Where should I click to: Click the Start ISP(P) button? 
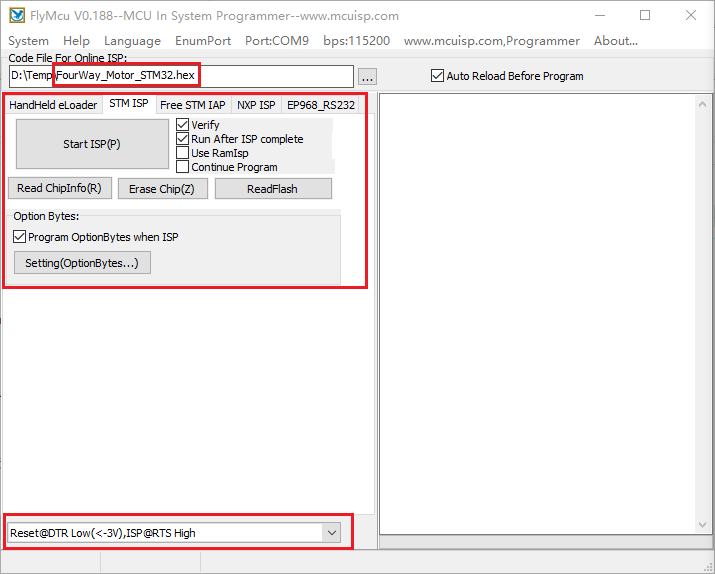coord(92,144)
